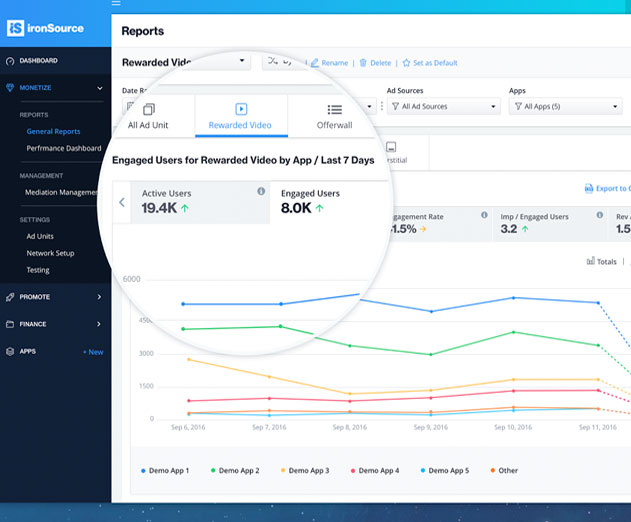The width and height of the screenshot is (631, 522).
Task: Open the Apps sidebar section
Action: [28, 351]
